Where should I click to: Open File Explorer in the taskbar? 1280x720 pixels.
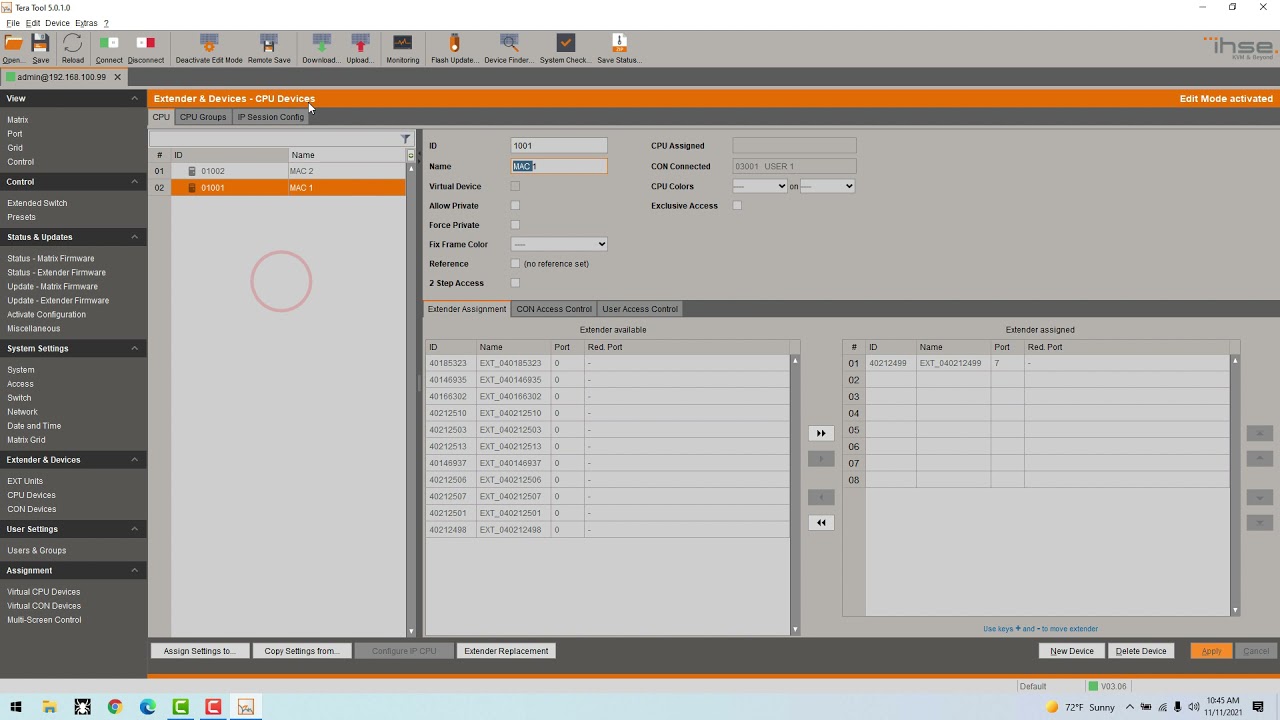tap(49, 707)
